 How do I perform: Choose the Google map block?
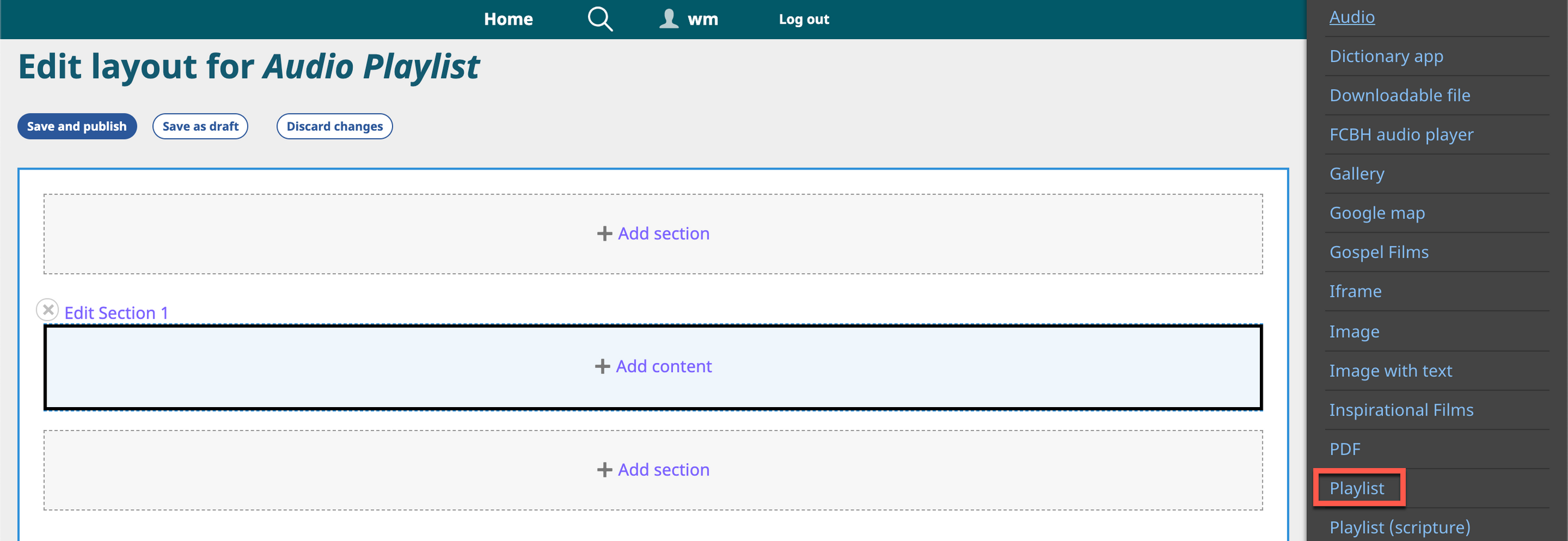[x=1376, y=213]
